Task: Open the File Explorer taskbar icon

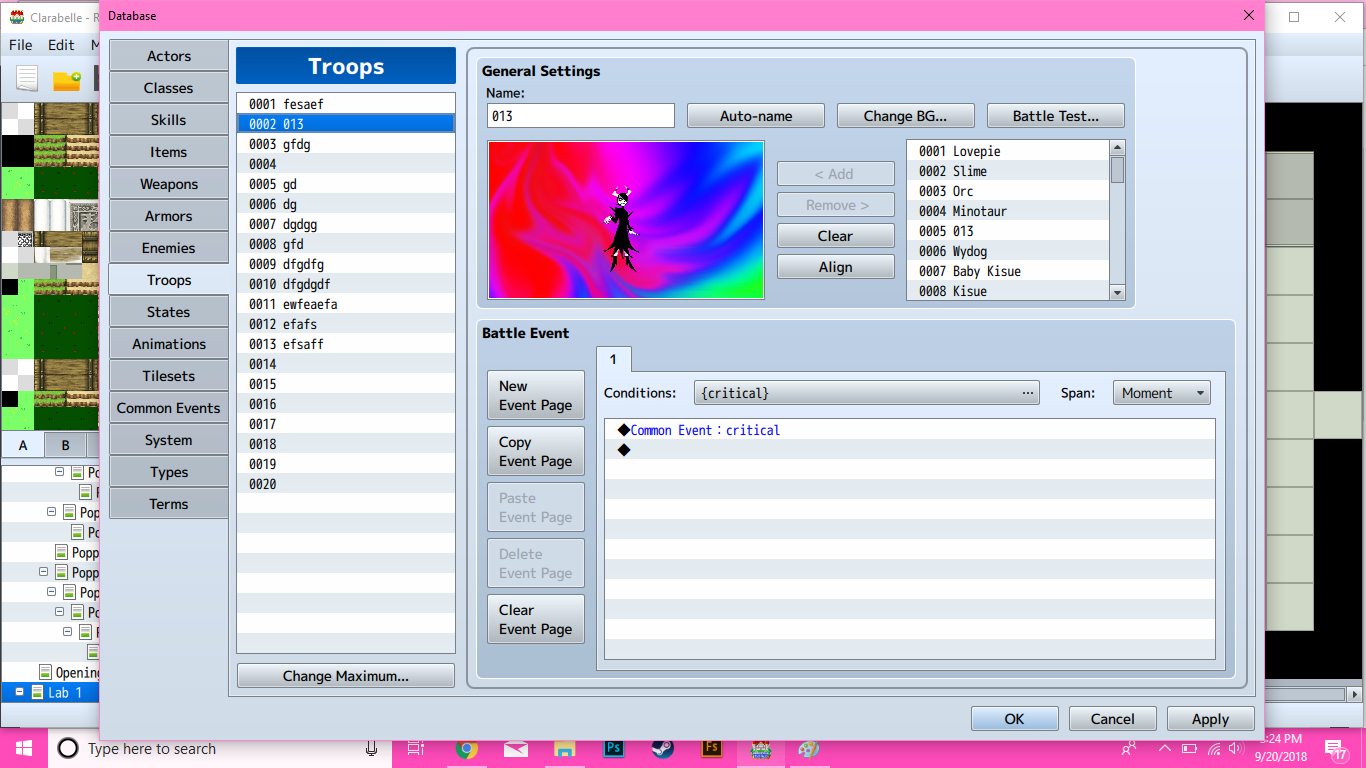Action: [x=565, y=748]
